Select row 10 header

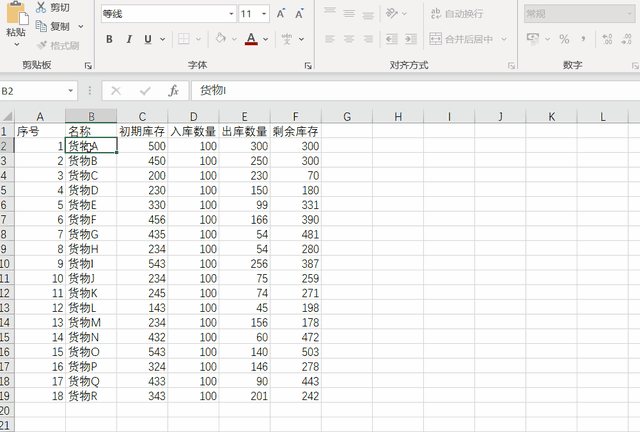(5, 264)
